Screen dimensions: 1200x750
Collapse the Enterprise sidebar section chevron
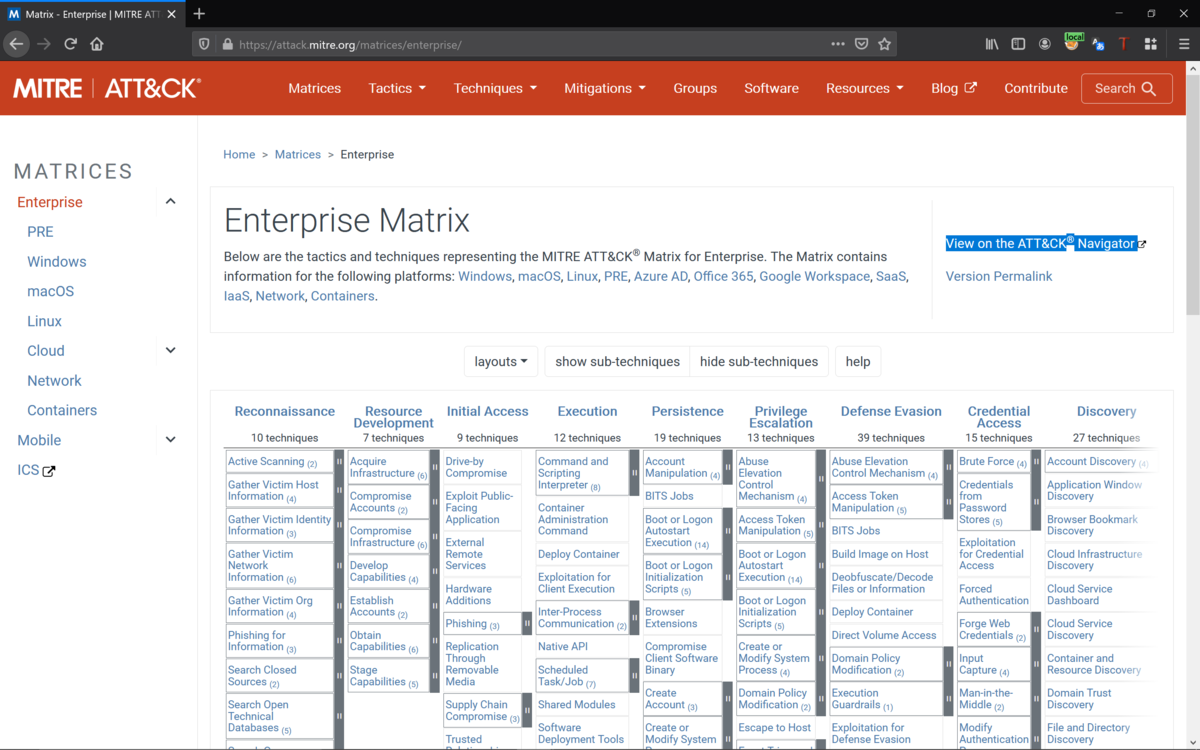coord(170,202)
